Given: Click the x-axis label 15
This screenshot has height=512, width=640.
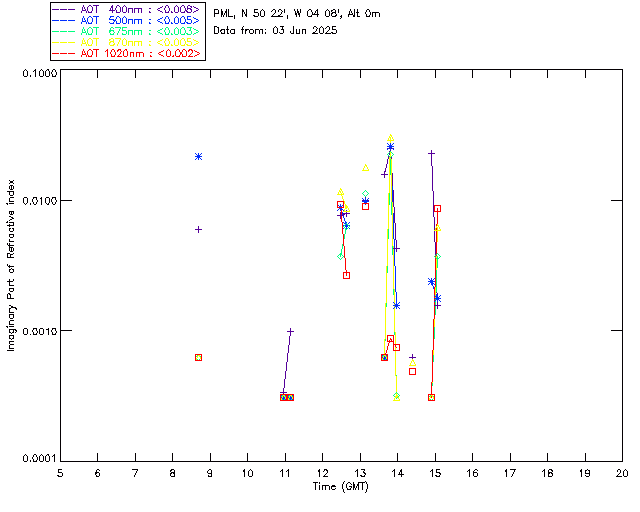Looking at the screenshot, I should [x=435, y=473].
